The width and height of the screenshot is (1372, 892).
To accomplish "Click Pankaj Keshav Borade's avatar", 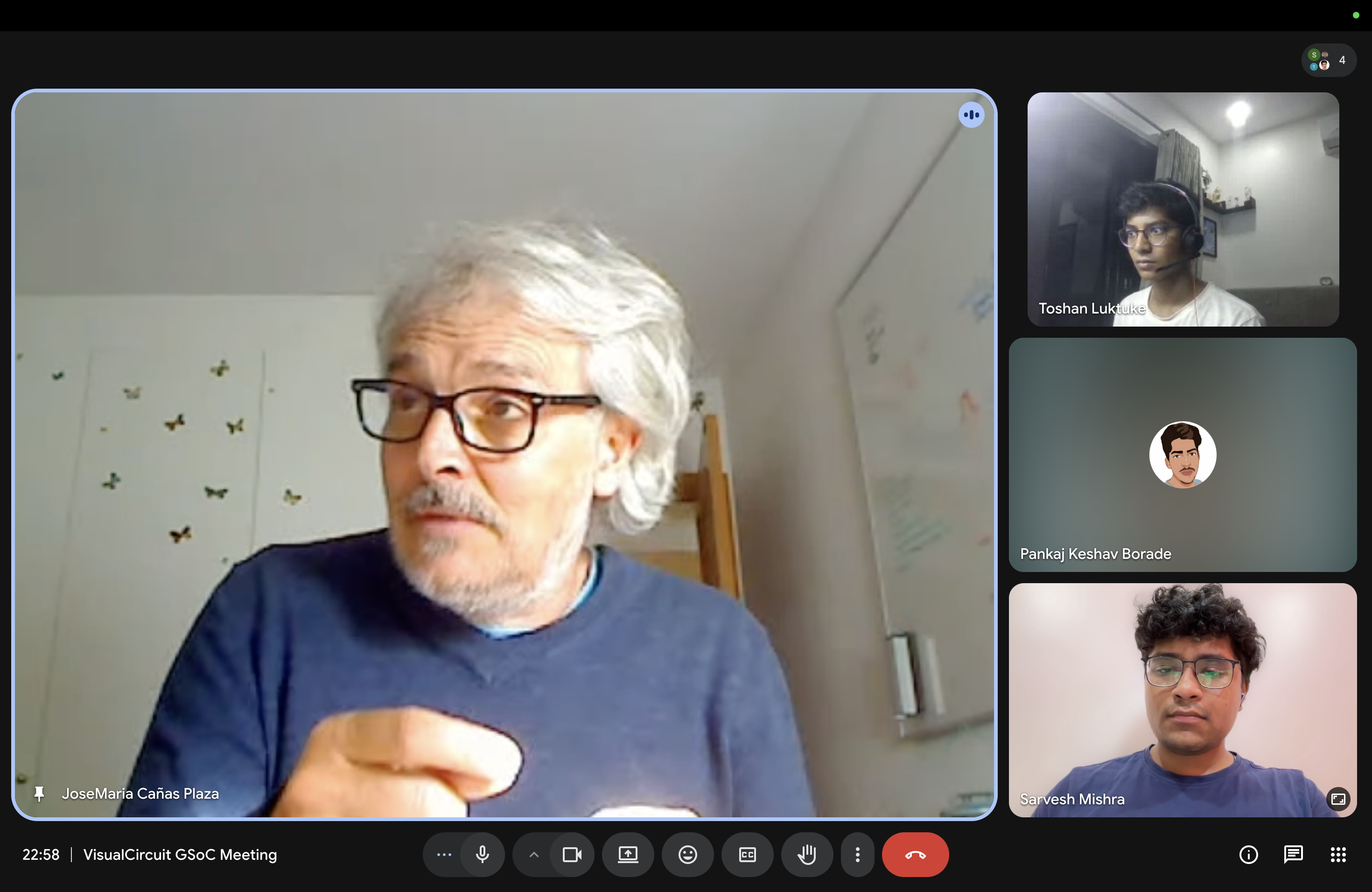I will coord(1183,455).
